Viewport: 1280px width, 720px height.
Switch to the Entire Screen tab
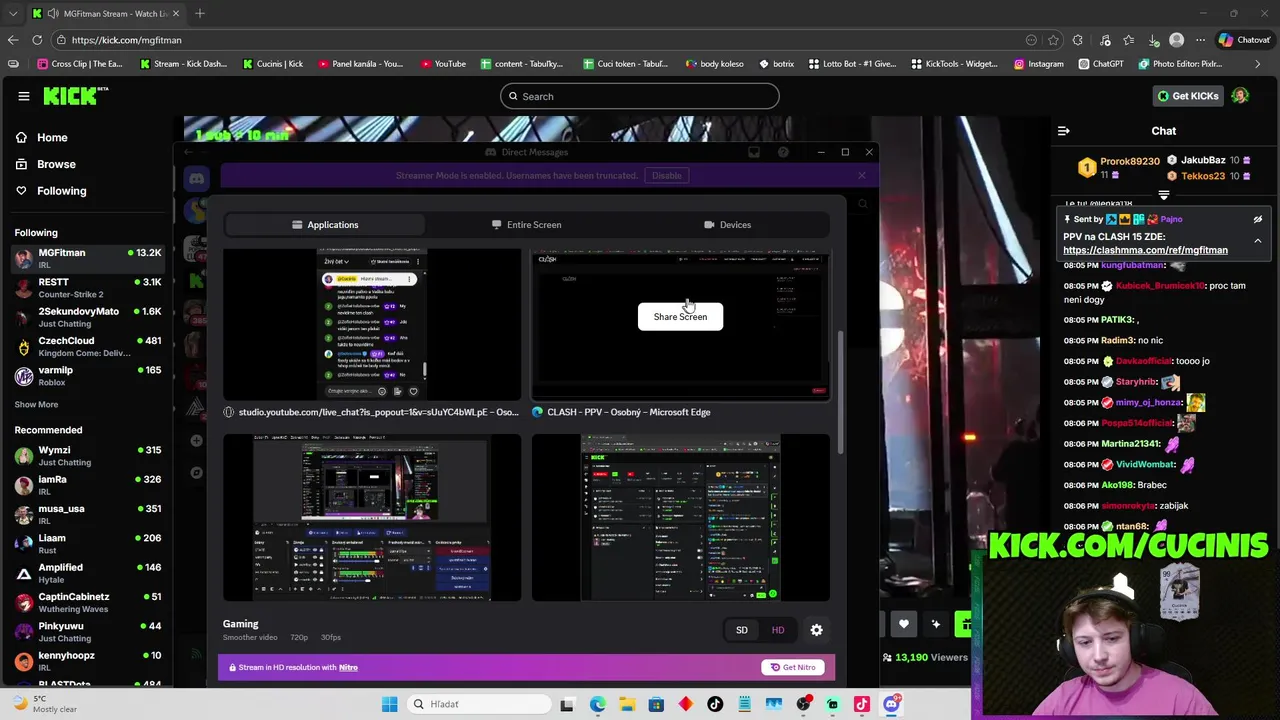point(526,225)
